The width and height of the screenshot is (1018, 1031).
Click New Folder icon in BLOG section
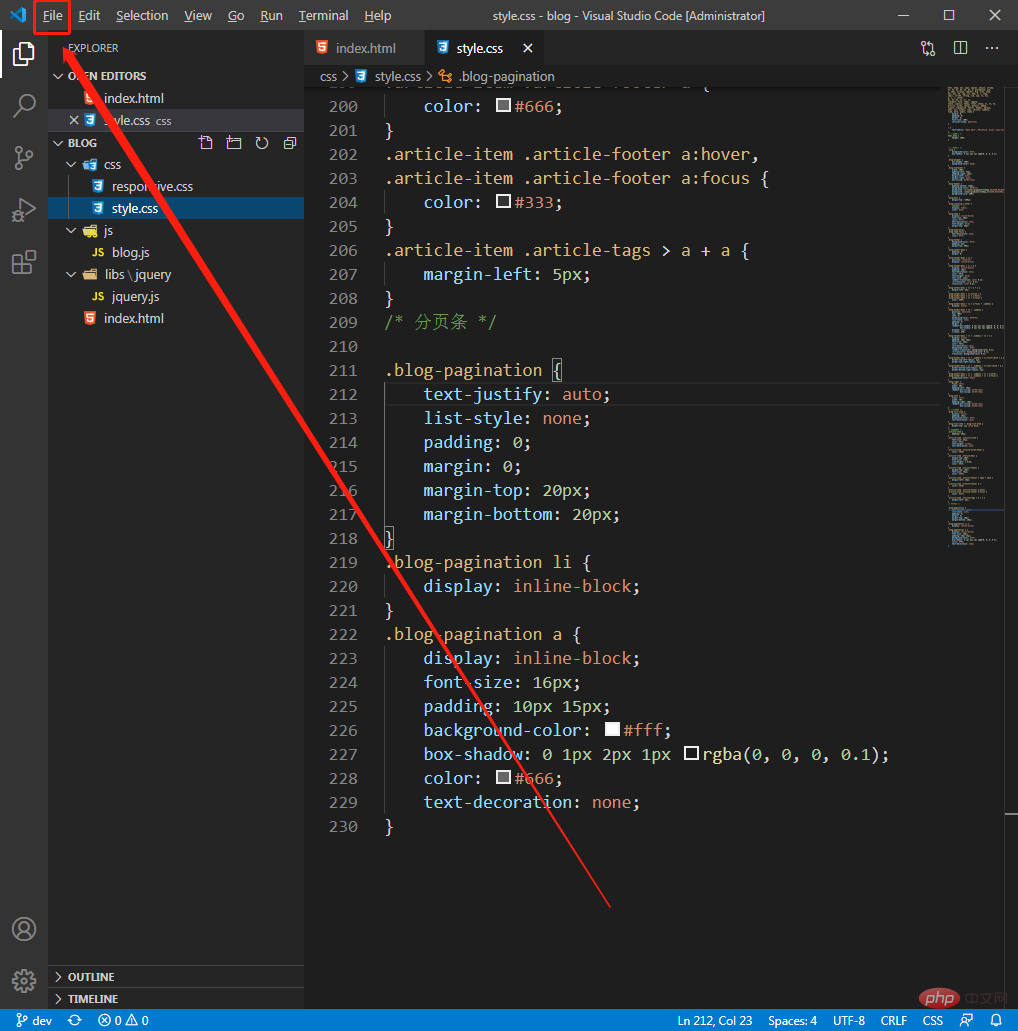pos(233,143)
